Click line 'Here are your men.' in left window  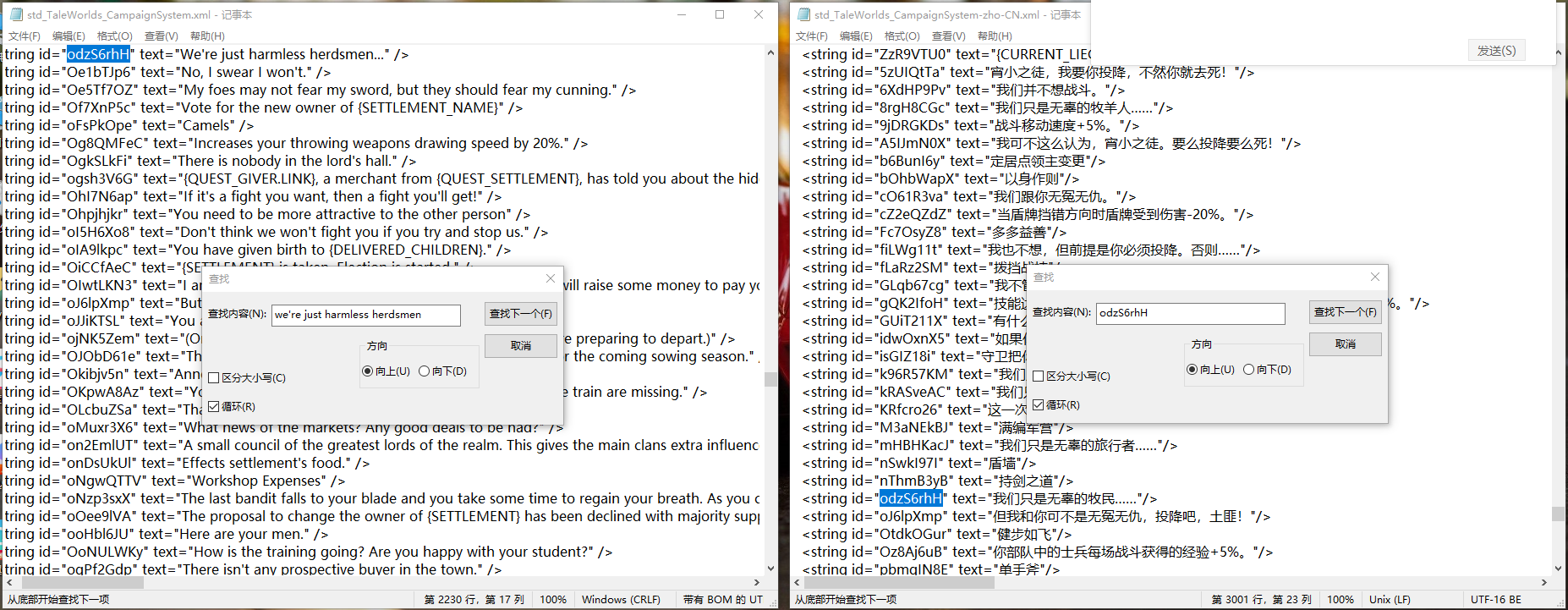tap(166, 534)
